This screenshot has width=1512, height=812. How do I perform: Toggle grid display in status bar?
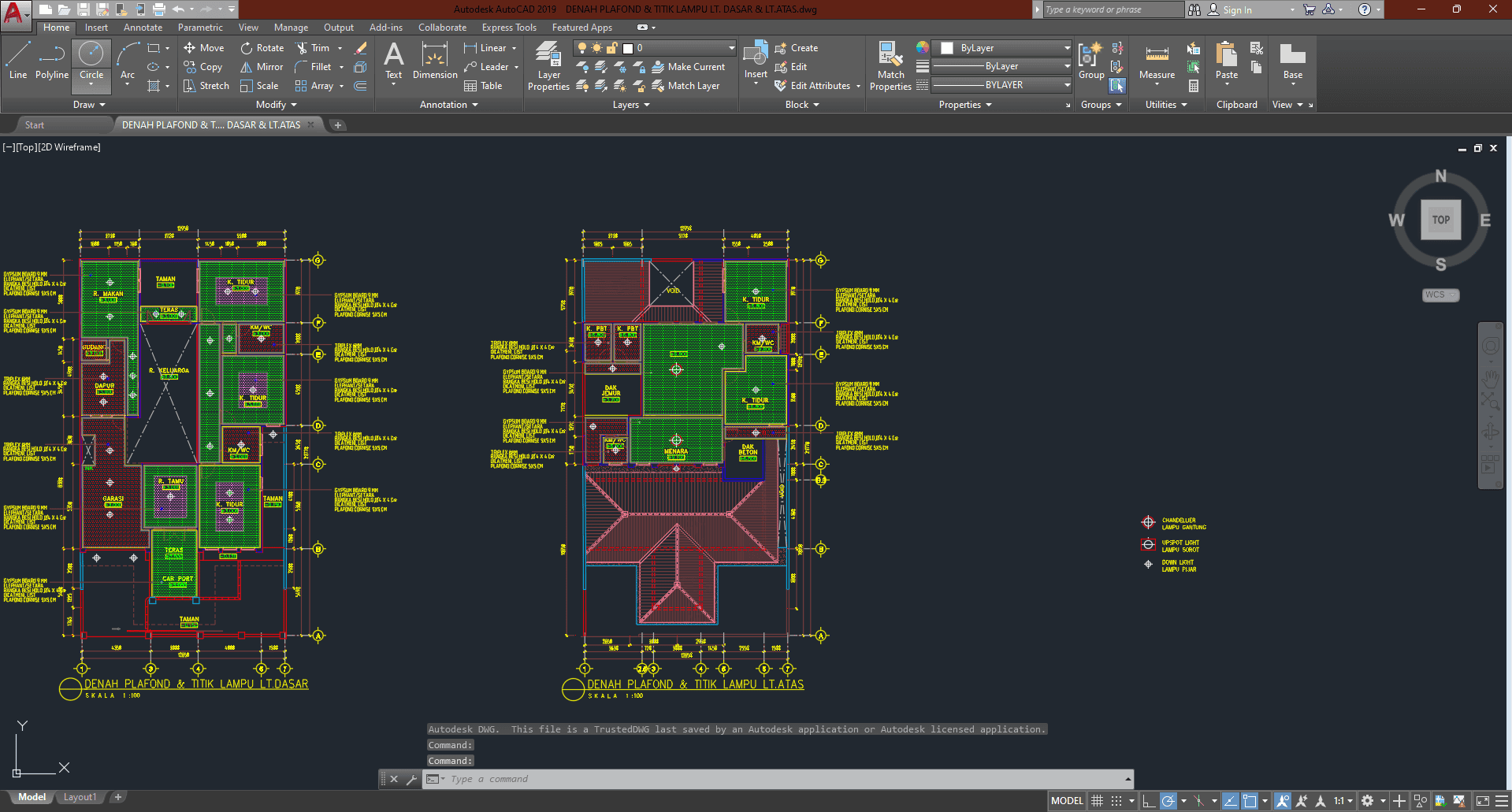(1097, 801)
